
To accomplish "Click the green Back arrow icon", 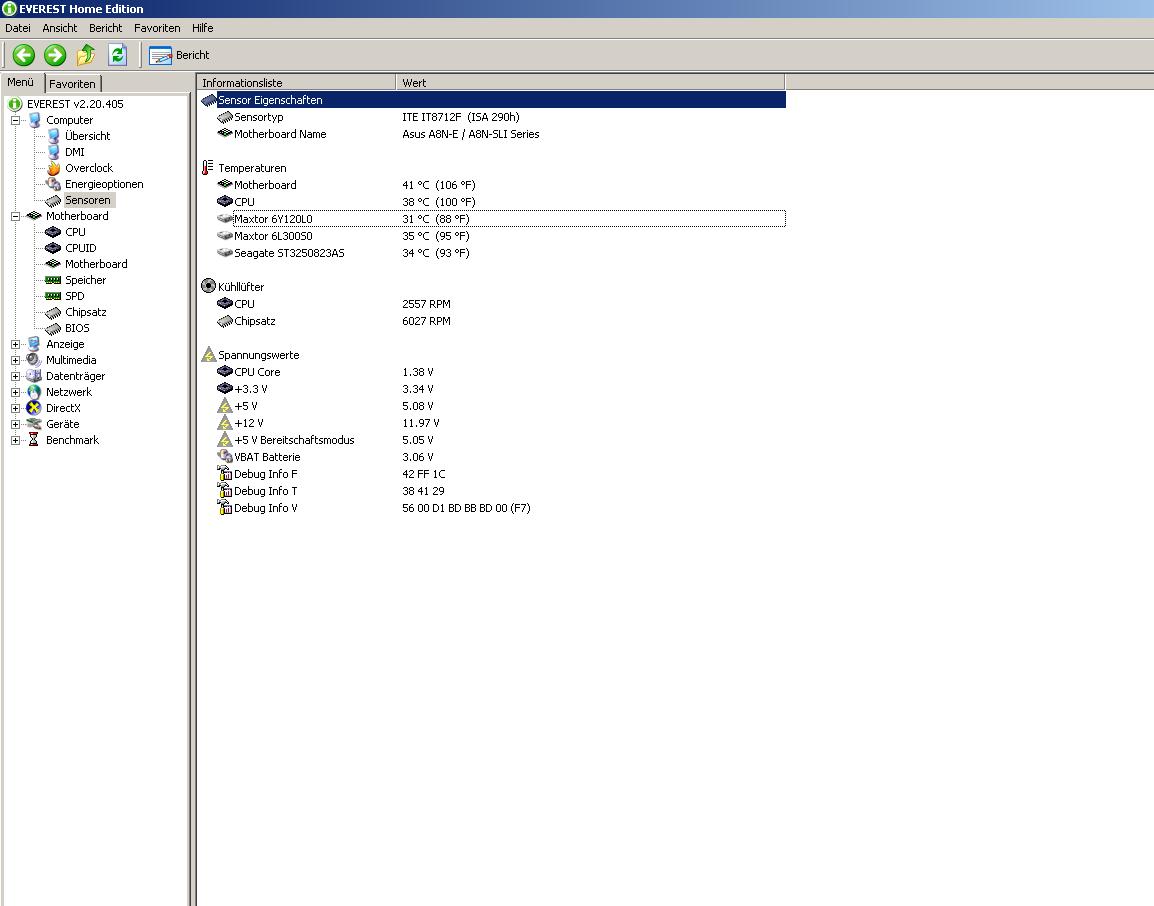I will coord(24,55).
